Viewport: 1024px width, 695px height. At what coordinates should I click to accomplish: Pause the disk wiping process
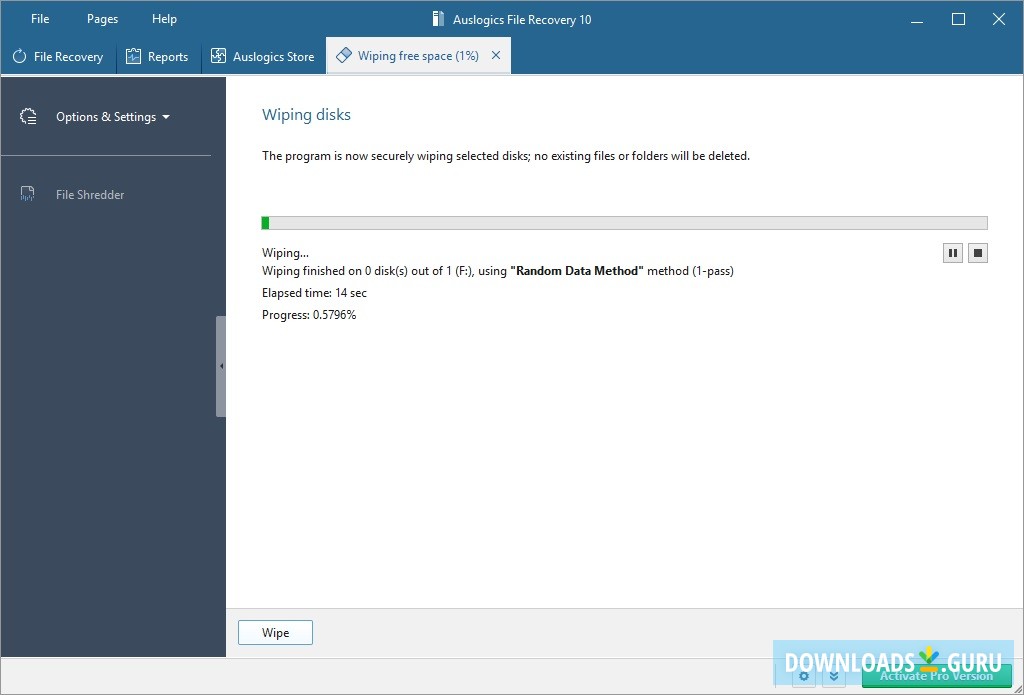[952, 253]
